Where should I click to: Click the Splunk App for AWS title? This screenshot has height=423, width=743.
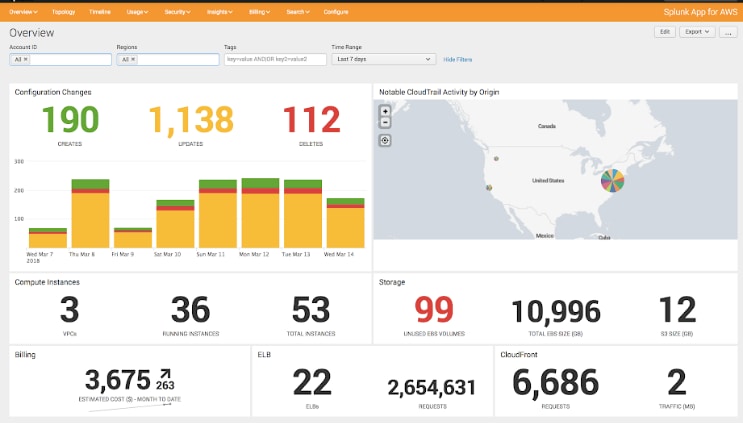pyautogui.click(x=700, y=12)
